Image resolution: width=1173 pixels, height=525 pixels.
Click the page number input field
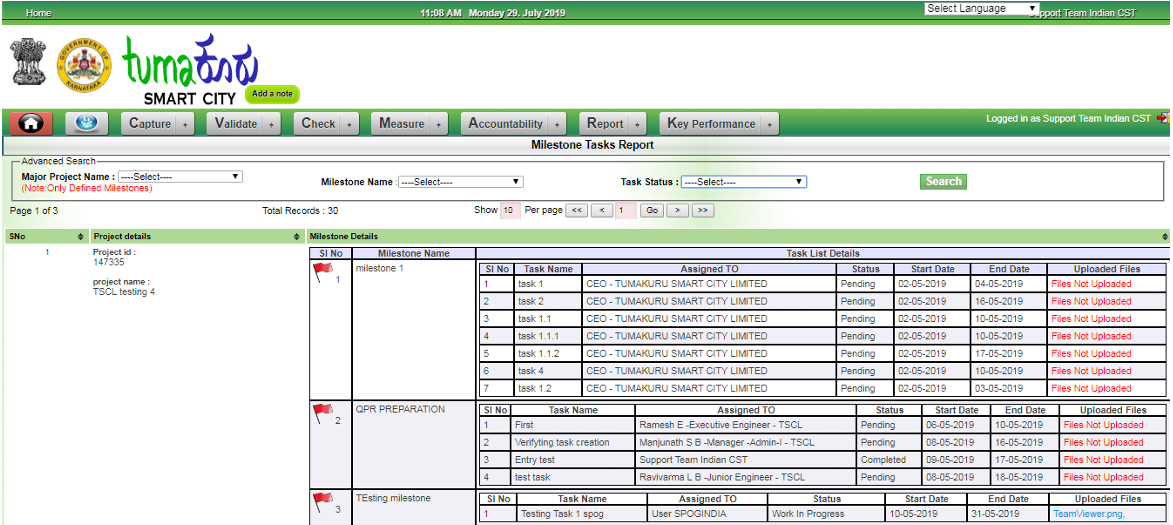[x=626, y=211]
